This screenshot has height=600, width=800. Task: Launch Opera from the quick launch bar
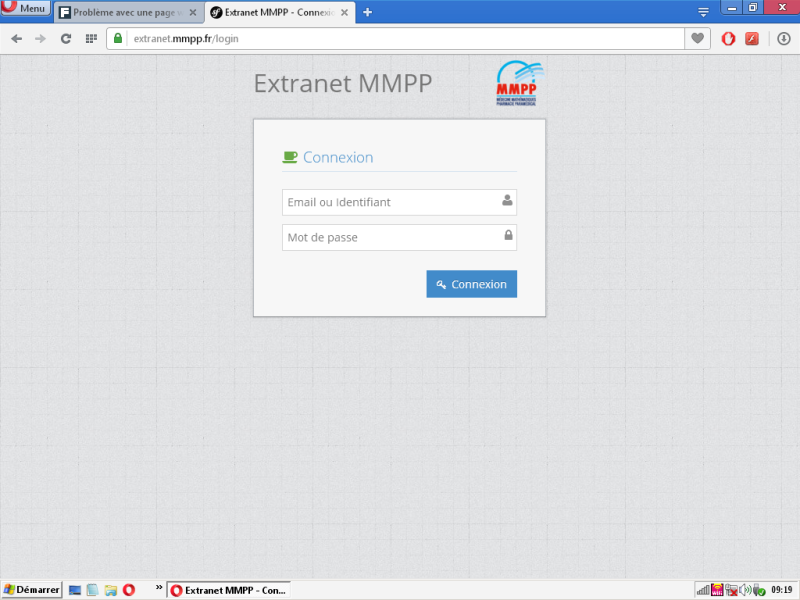[129, 590]
